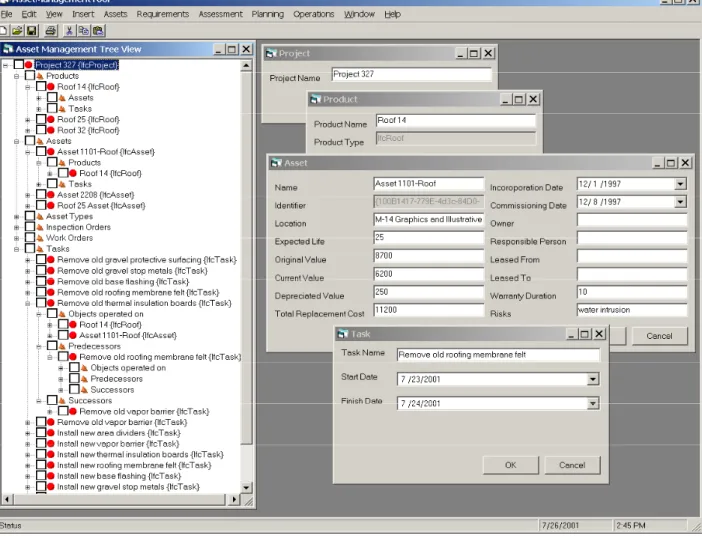
Task: Click the Project Name field showing Project 327
Action: [411, 74]
